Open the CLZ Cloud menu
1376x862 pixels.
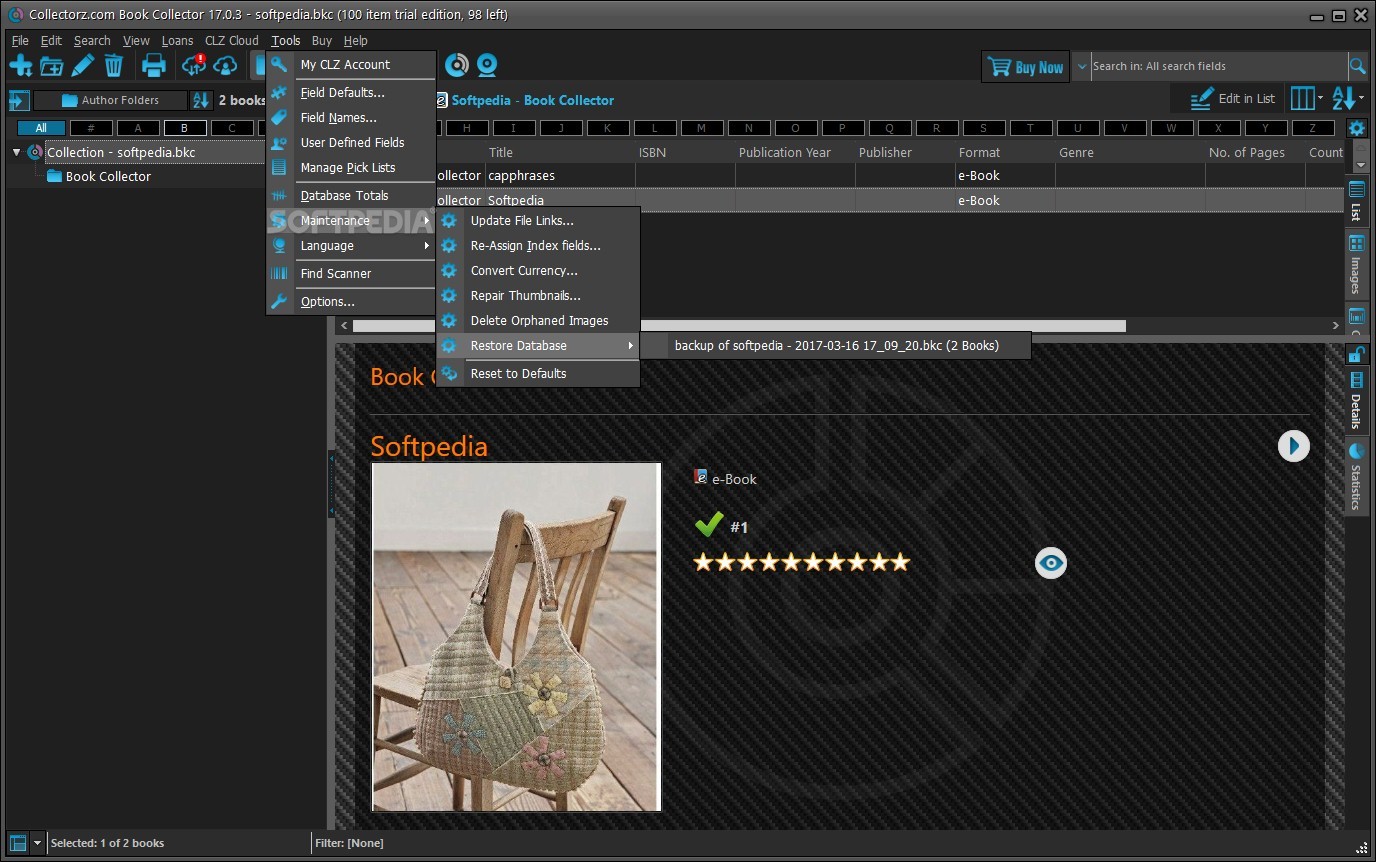click(x=232, y=41)
